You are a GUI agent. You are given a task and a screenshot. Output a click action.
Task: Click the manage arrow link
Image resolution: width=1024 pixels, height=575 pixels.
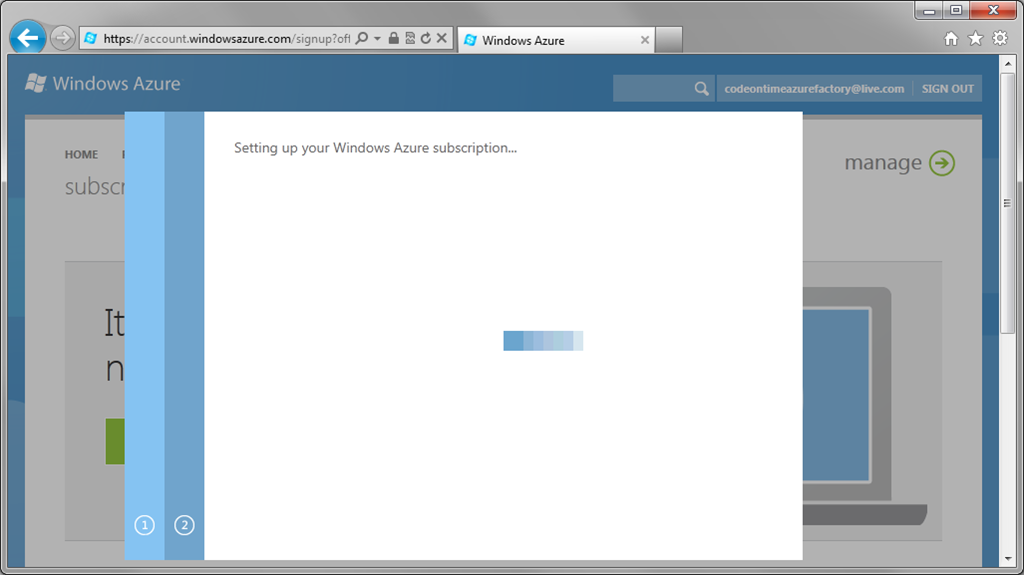(x=899, y=163)
